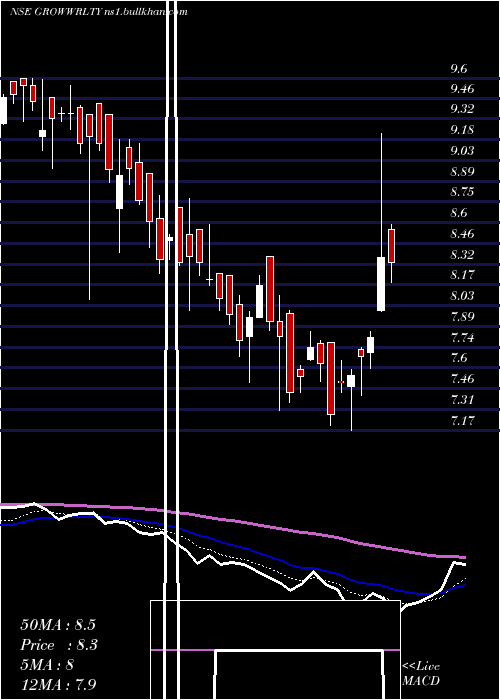Click the 8.32 price axis label

pyautogui.click(x=462, y=255)
